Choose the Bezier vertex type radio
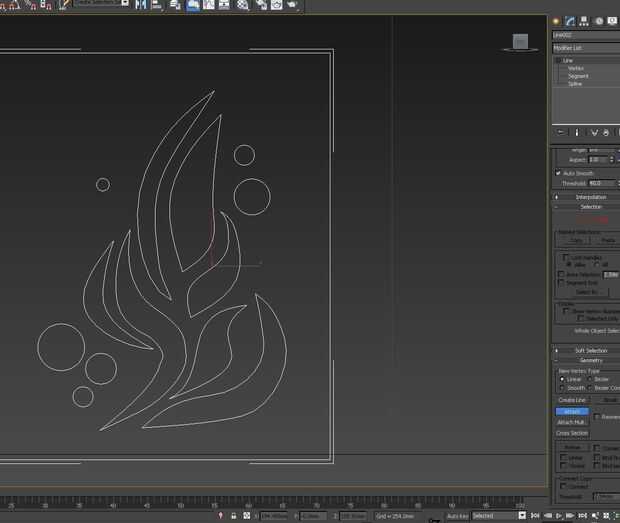 590,380
